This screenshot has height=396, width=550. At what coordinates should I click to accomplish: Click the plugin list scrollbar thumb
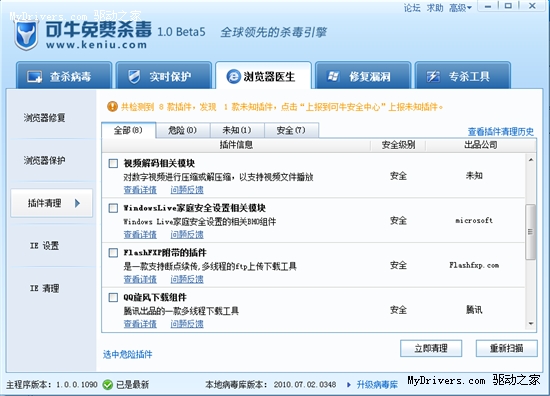tap(531, 232)
